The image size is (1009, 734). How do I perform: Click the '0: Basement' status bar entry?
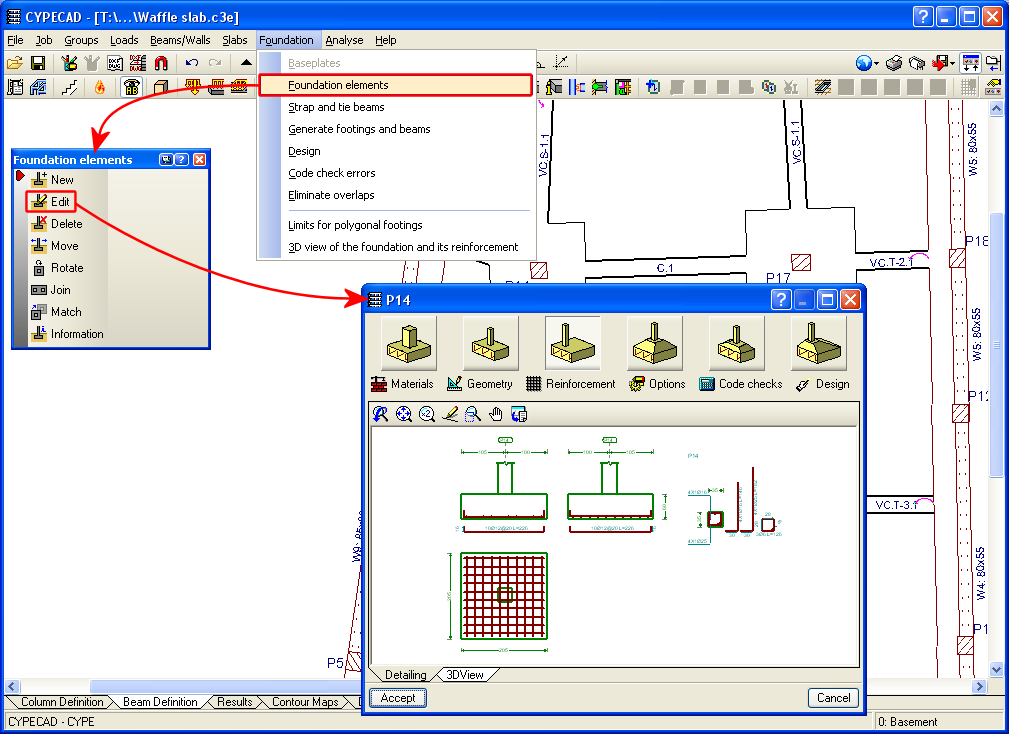click(907, 722)
